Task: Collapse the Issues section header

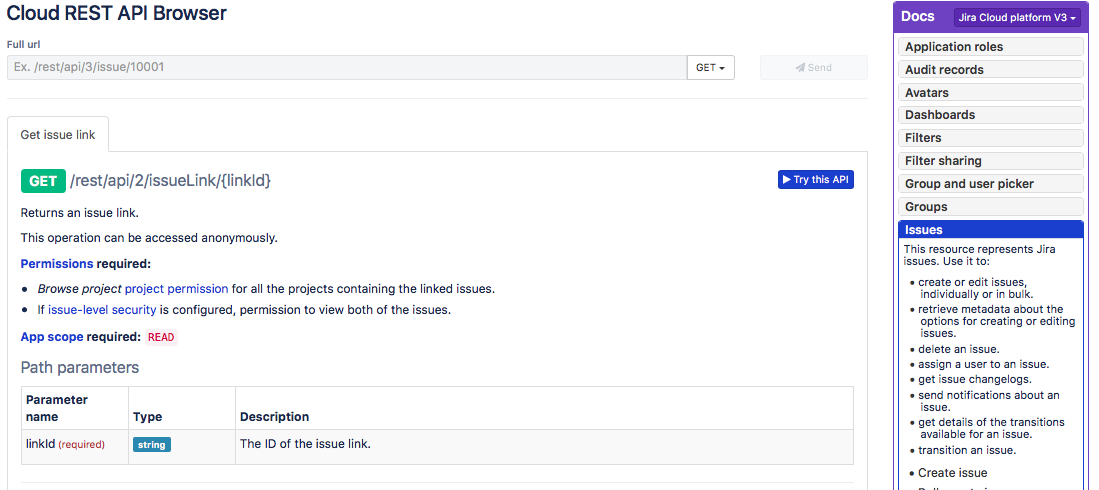Action: [x=990, y=230]
